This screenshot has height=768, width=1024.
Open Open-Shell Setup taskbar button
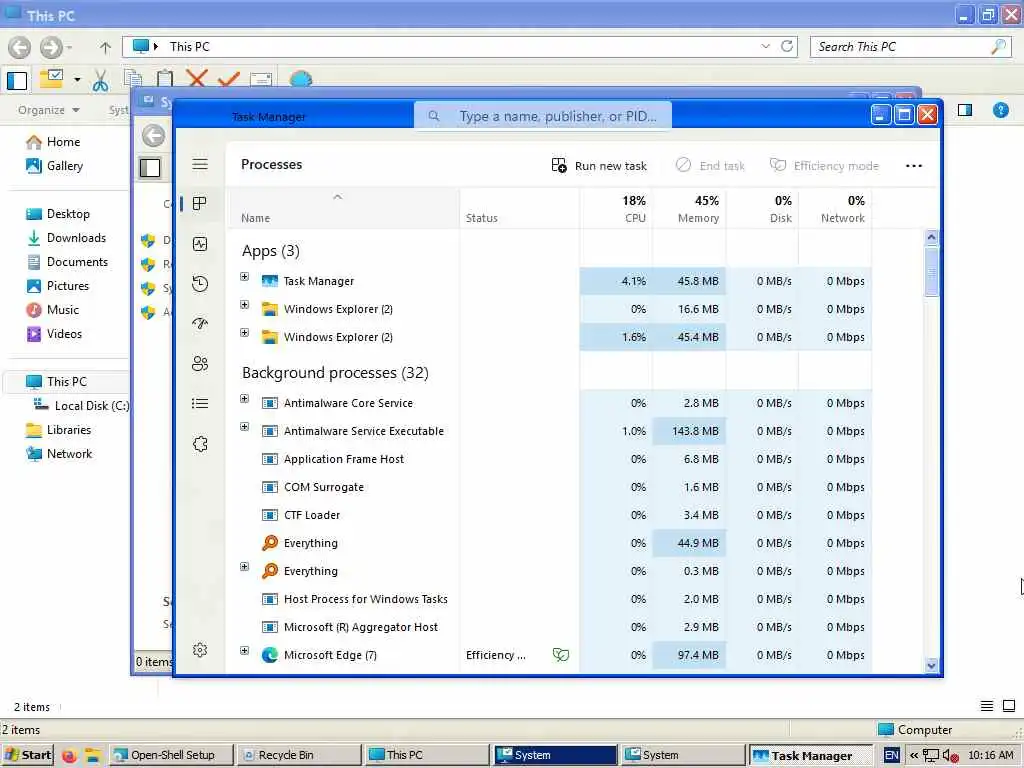(x=171, y=755)
